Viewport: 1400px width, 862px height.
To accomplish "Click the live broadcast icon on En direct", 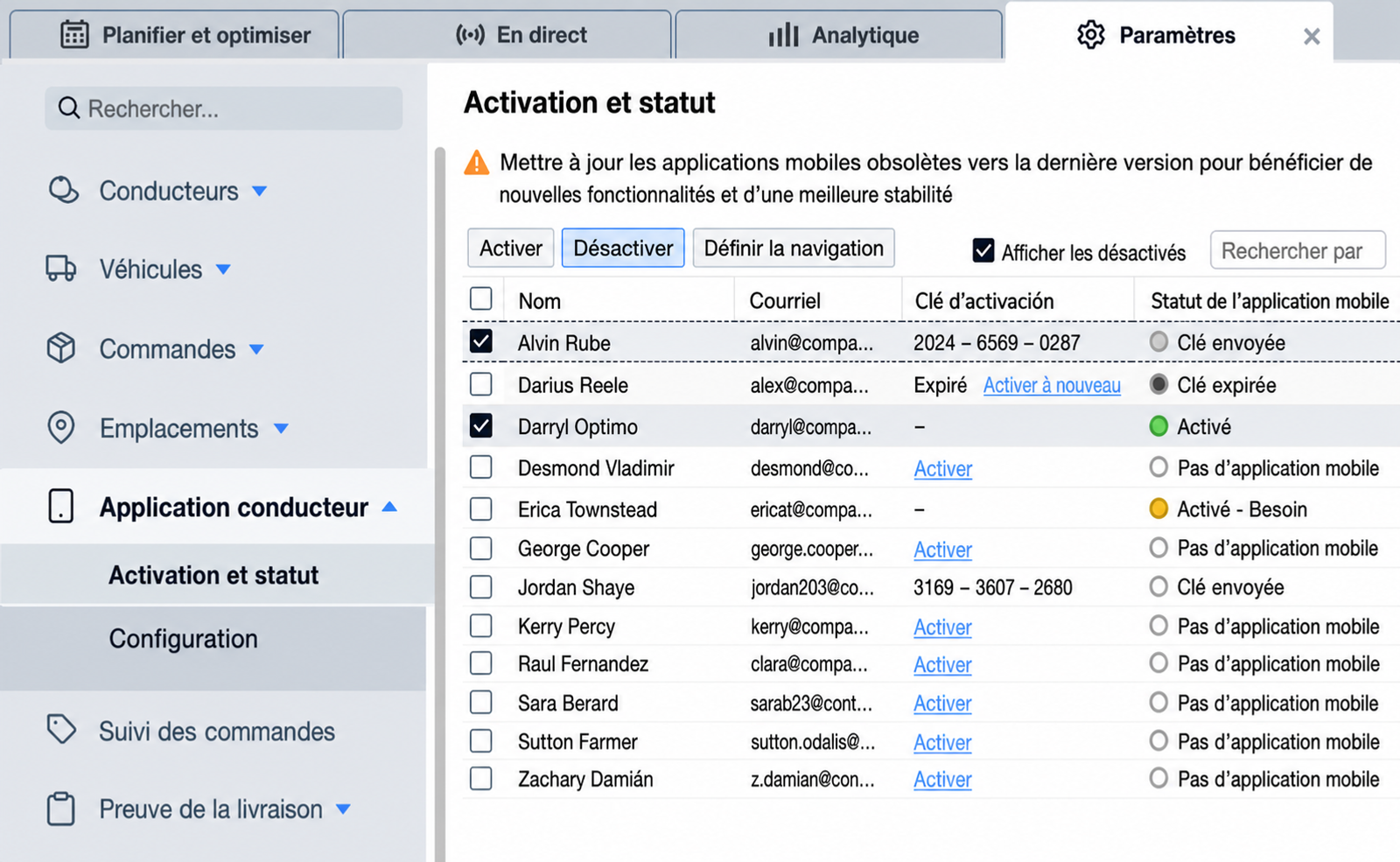I will click(470, 35).
